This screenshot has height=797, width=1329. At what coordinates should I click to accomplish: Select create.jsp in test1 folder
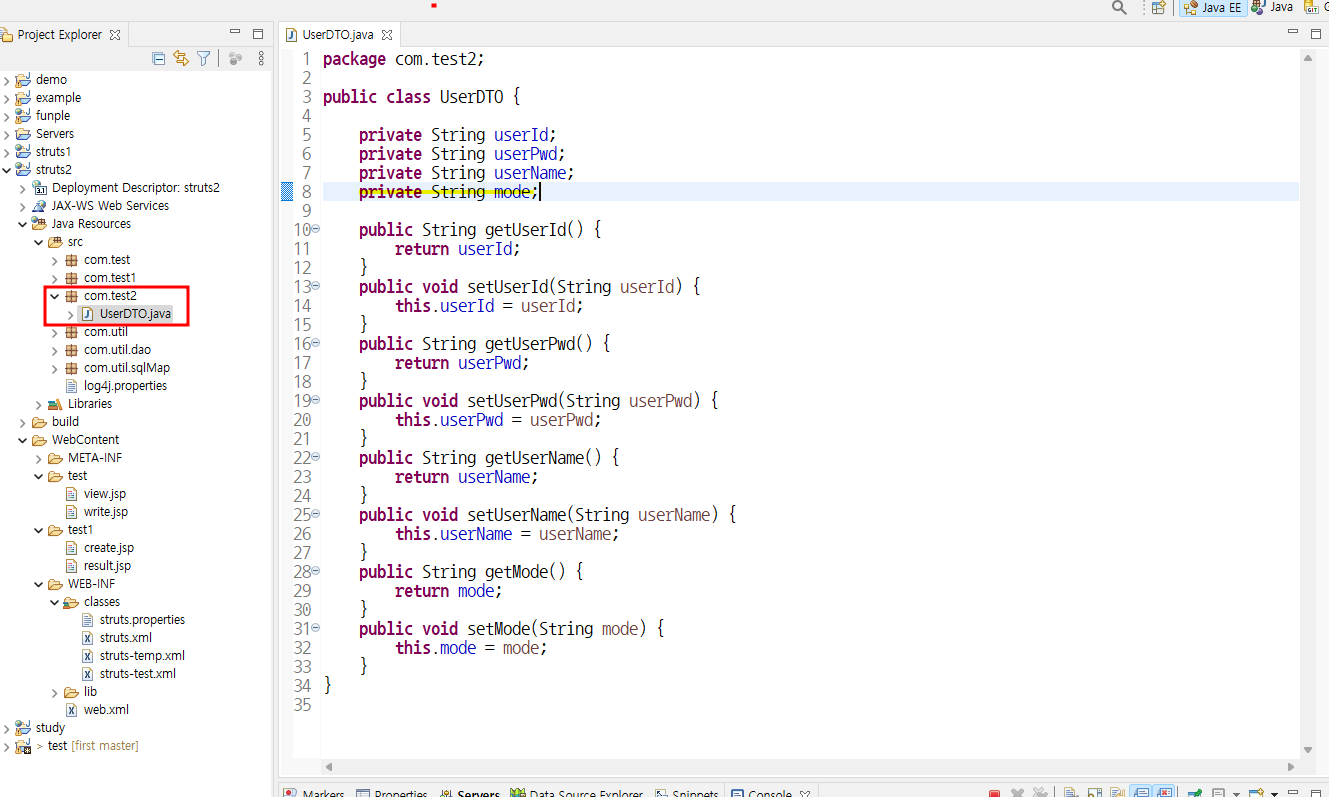tap(109, 548)
